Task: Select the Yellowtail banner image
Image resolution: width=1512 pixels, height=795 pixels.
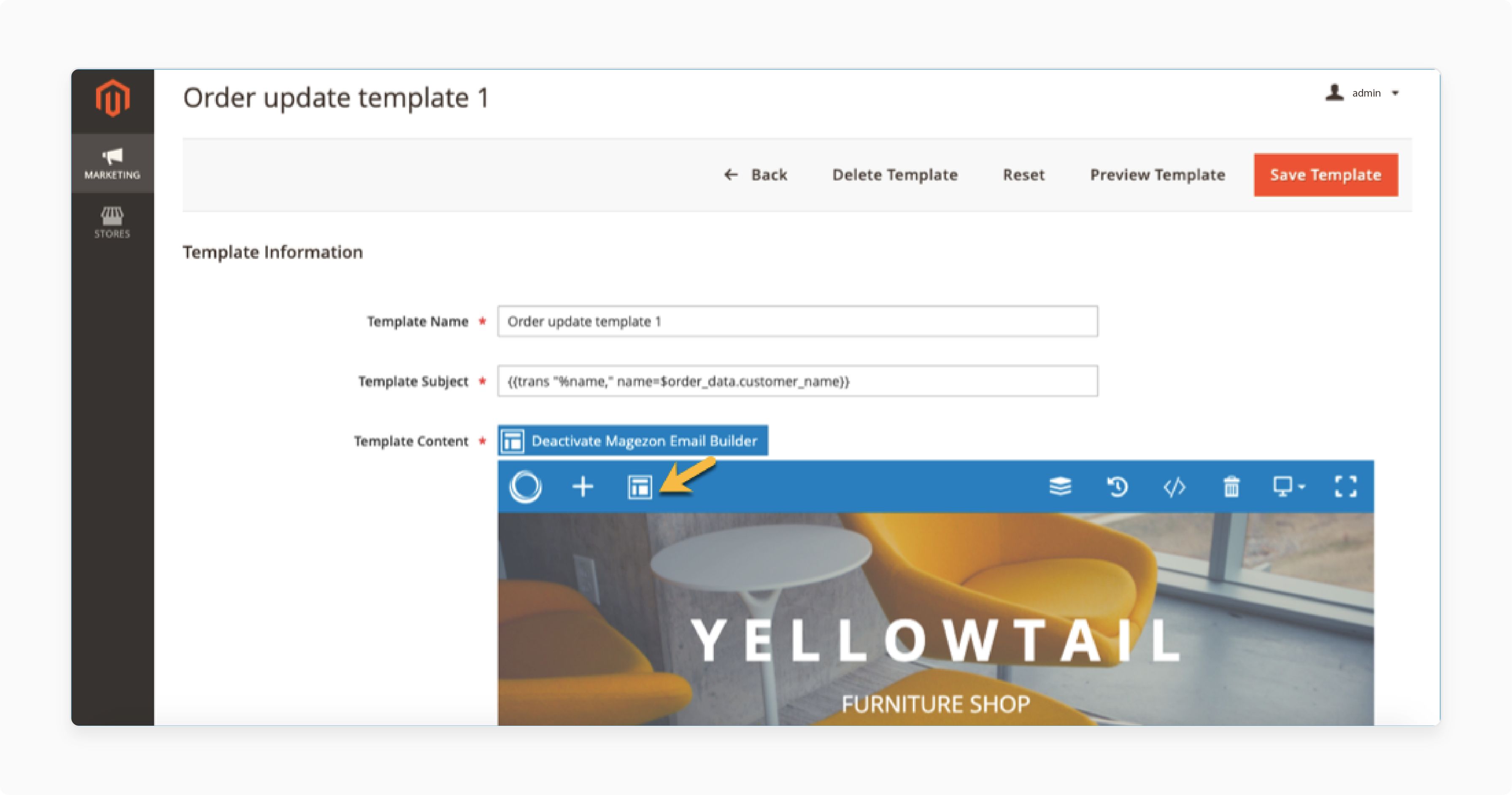Action: pyautogui.click(x=936, y=619)
